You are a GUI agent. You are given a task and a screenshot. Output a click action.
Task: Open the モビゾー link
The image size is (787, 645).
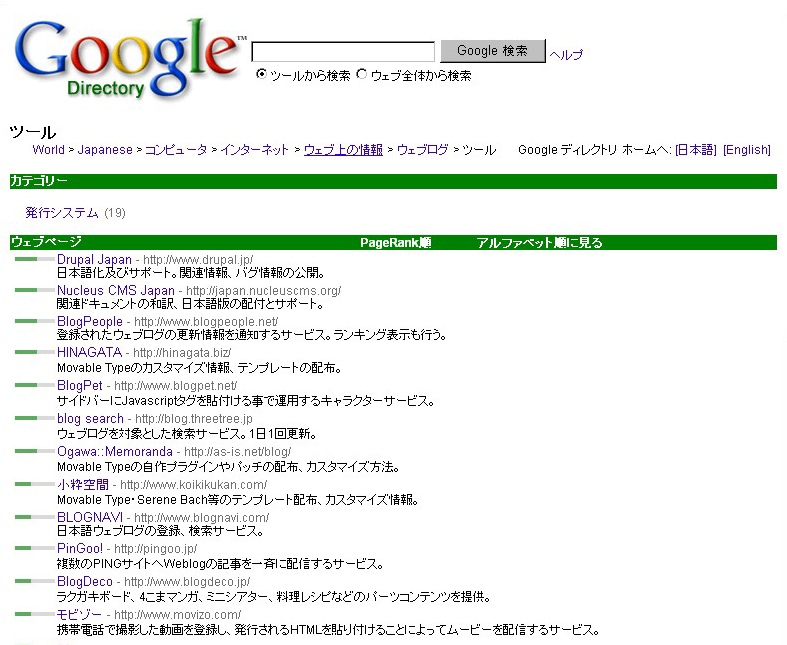point(79,614)
